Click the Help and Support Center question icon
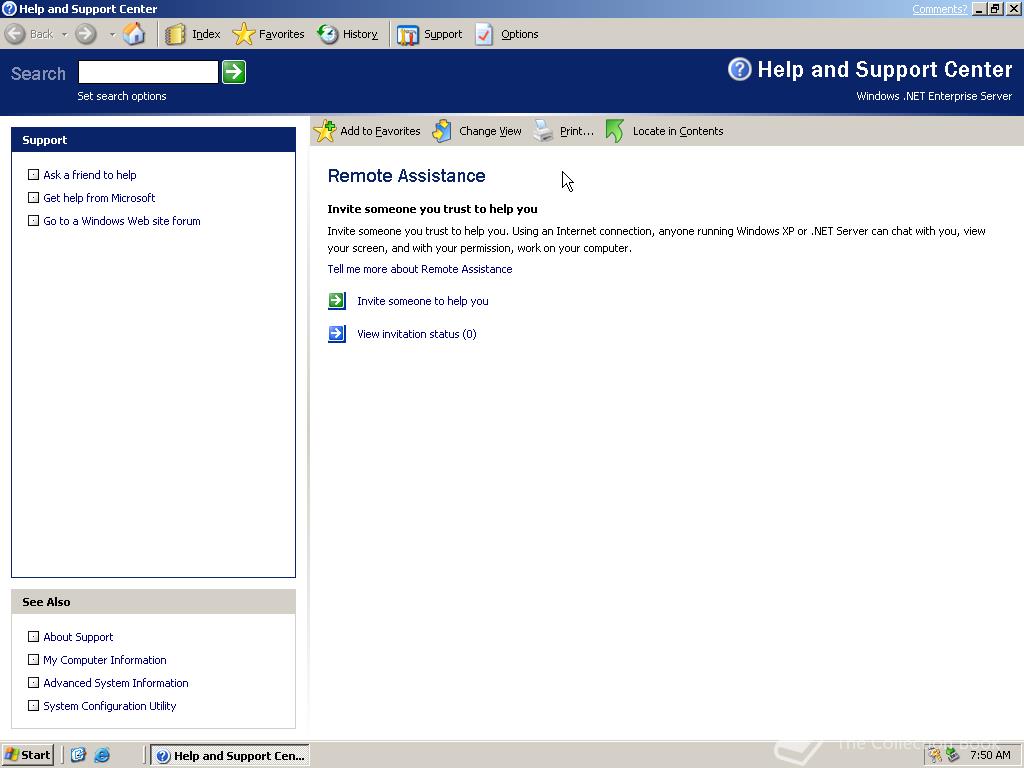This screenshot has height=768, width=1024. (x=740, y=69)
